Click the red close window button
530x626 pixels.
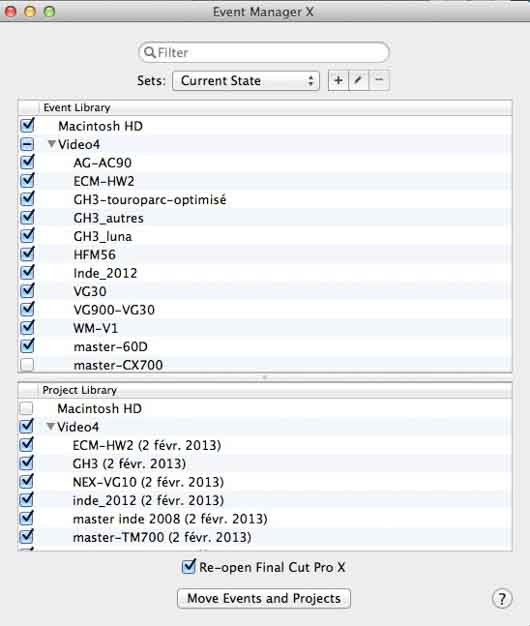click(11, 11)
